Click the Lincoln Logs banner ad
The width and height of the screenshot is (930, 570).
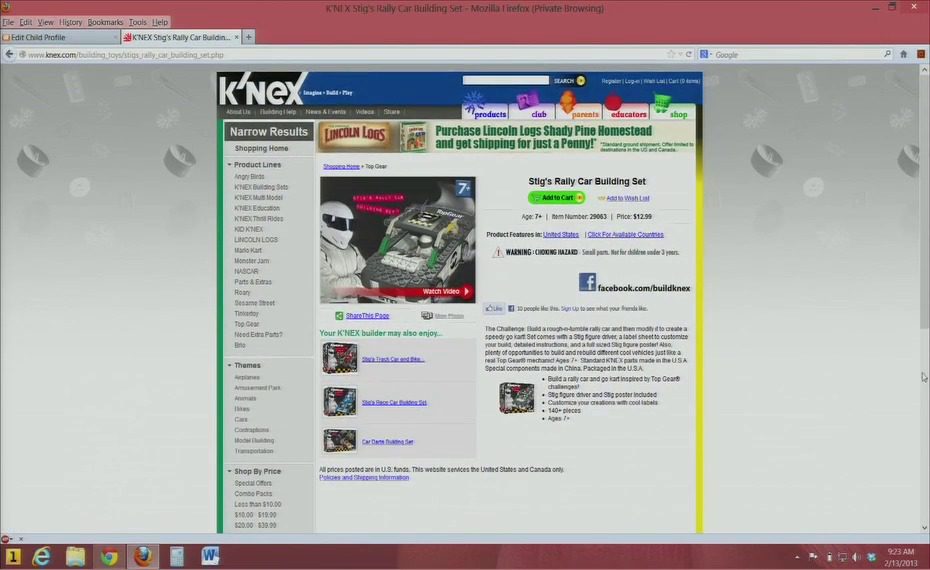point(506,137)
